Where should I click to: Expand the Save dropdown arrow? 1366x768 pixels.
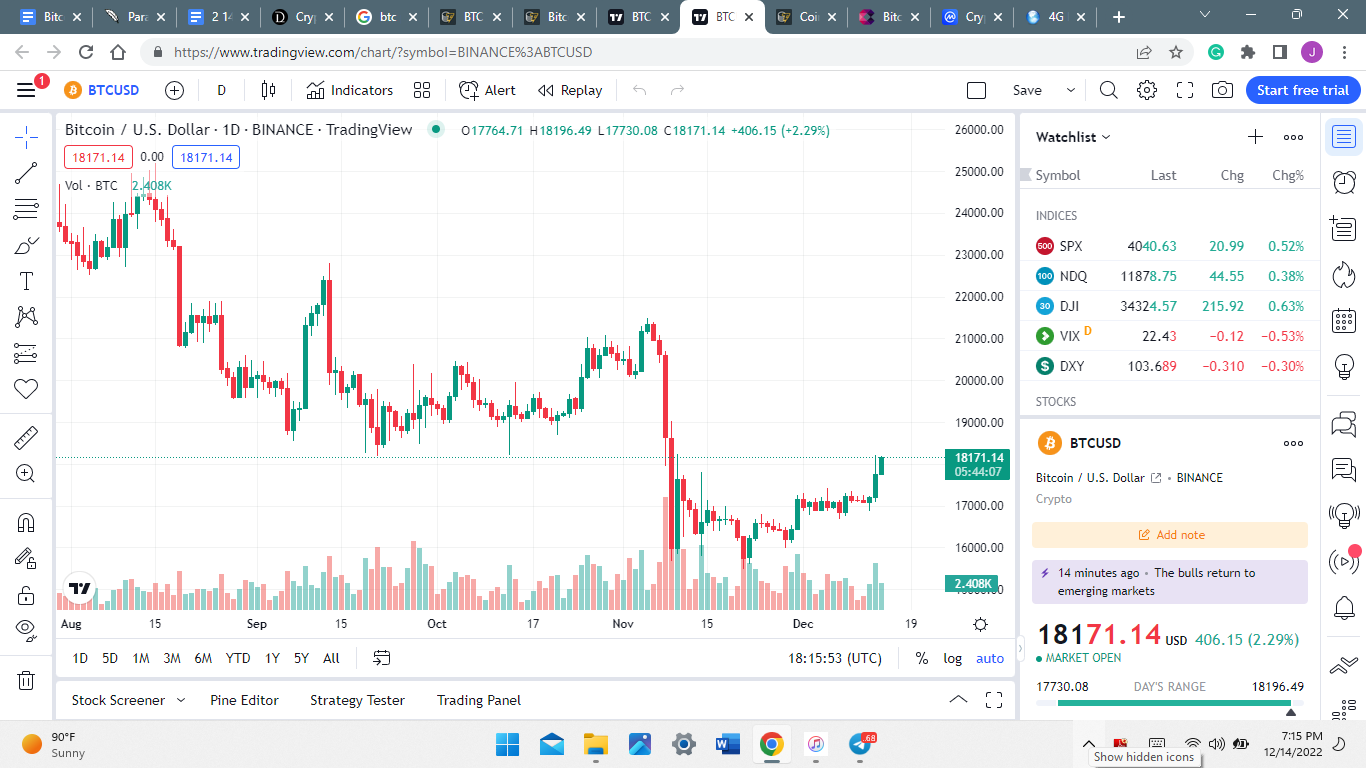coord(1070,90)
